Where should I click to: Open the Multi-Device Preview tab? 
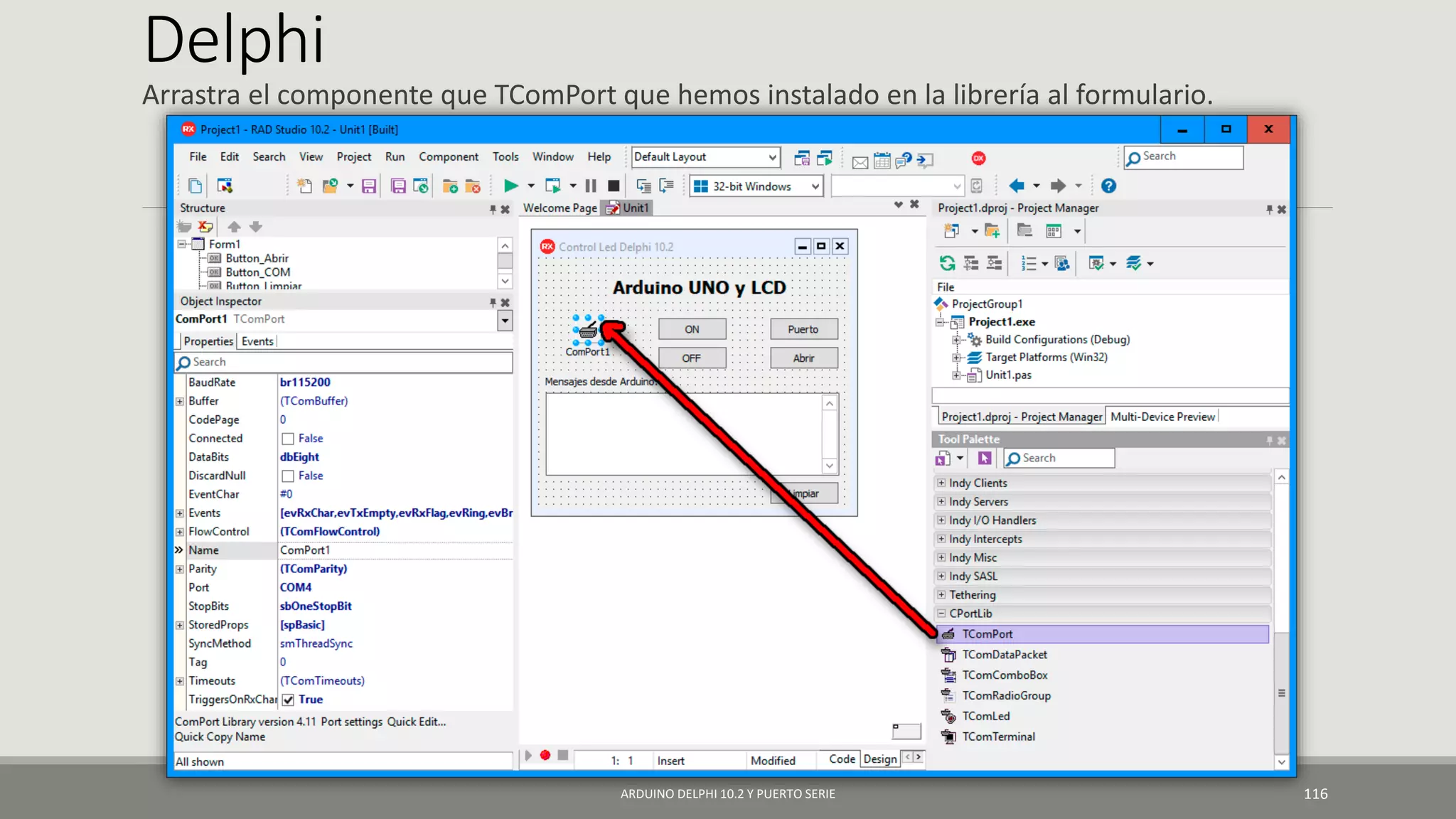1162,417
